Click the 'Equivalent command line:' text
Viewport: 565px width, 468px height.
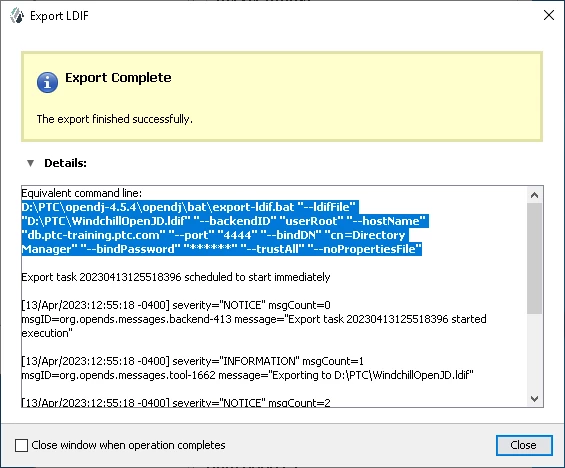pos(82,193)
